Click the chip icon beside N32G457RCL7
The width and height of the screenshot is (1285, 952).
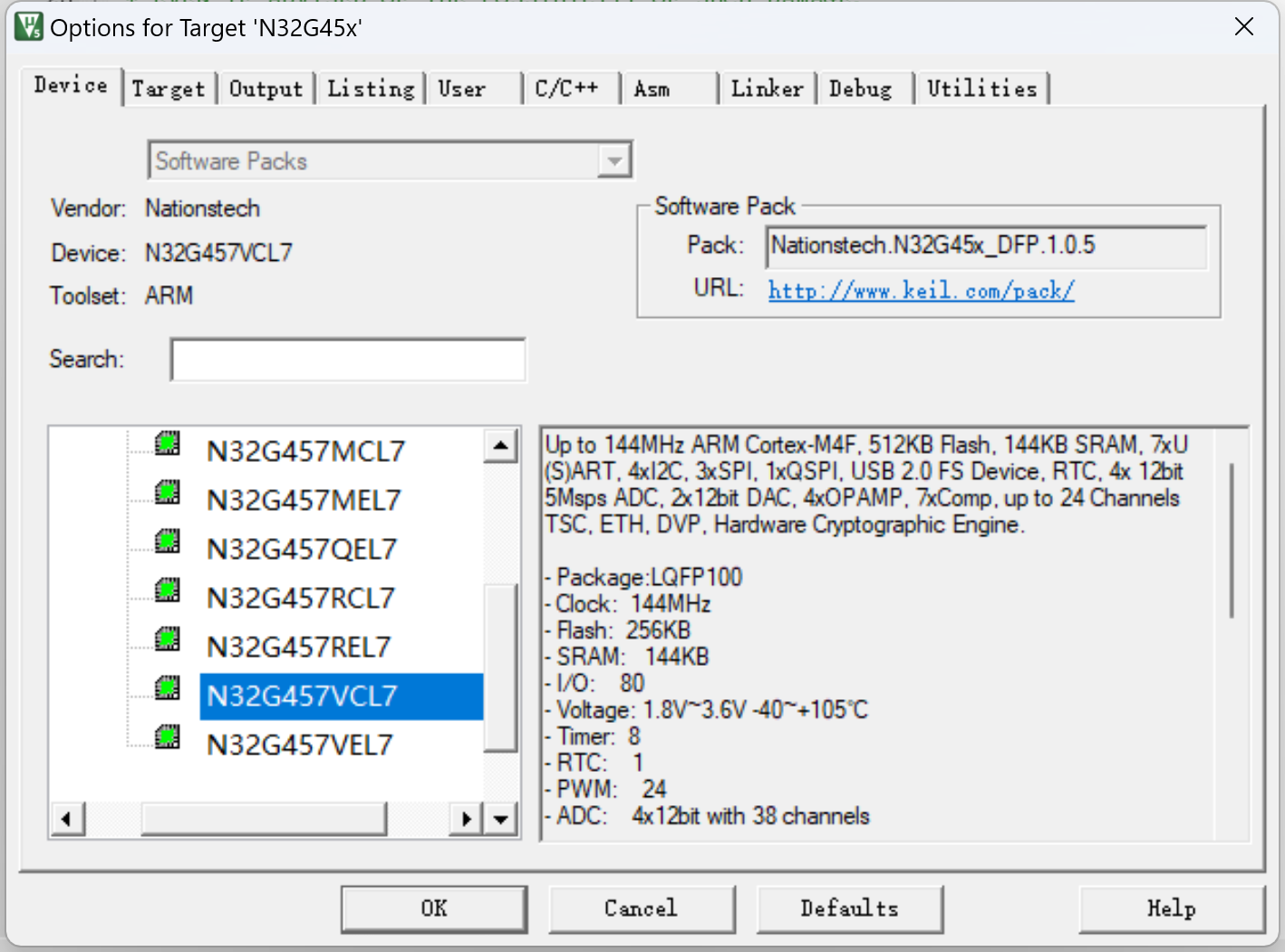(x=168, y=591)
